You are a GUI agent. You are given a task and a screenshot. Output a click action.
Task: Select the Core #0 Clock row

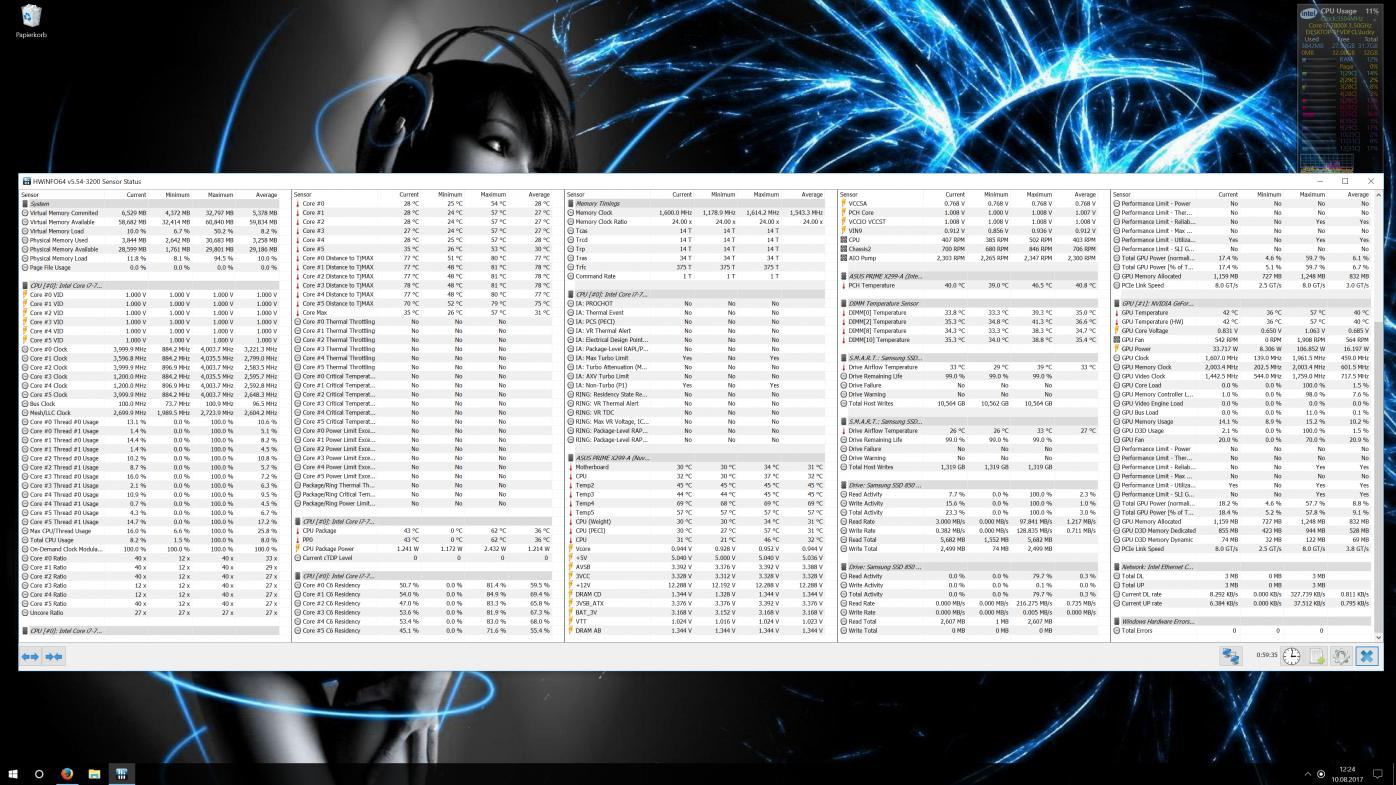tap(150, 349)
